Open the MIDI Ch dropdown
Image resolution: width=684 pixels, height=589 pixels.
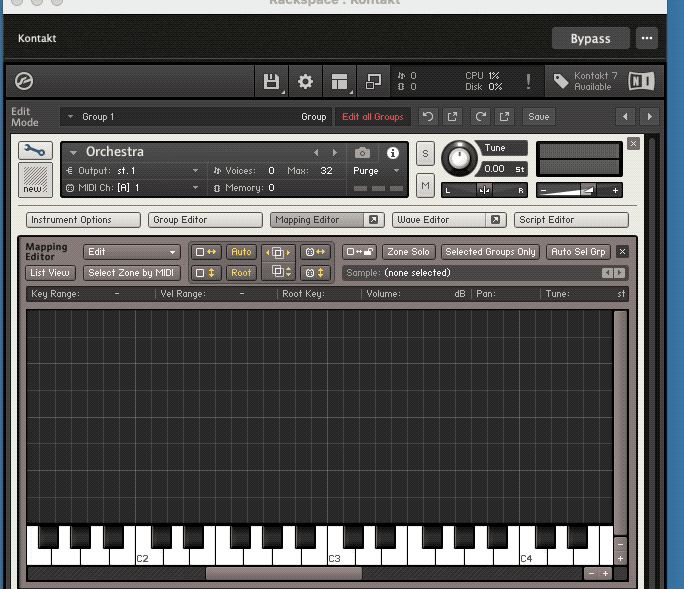pyautogui.click(x=133, y=188)
